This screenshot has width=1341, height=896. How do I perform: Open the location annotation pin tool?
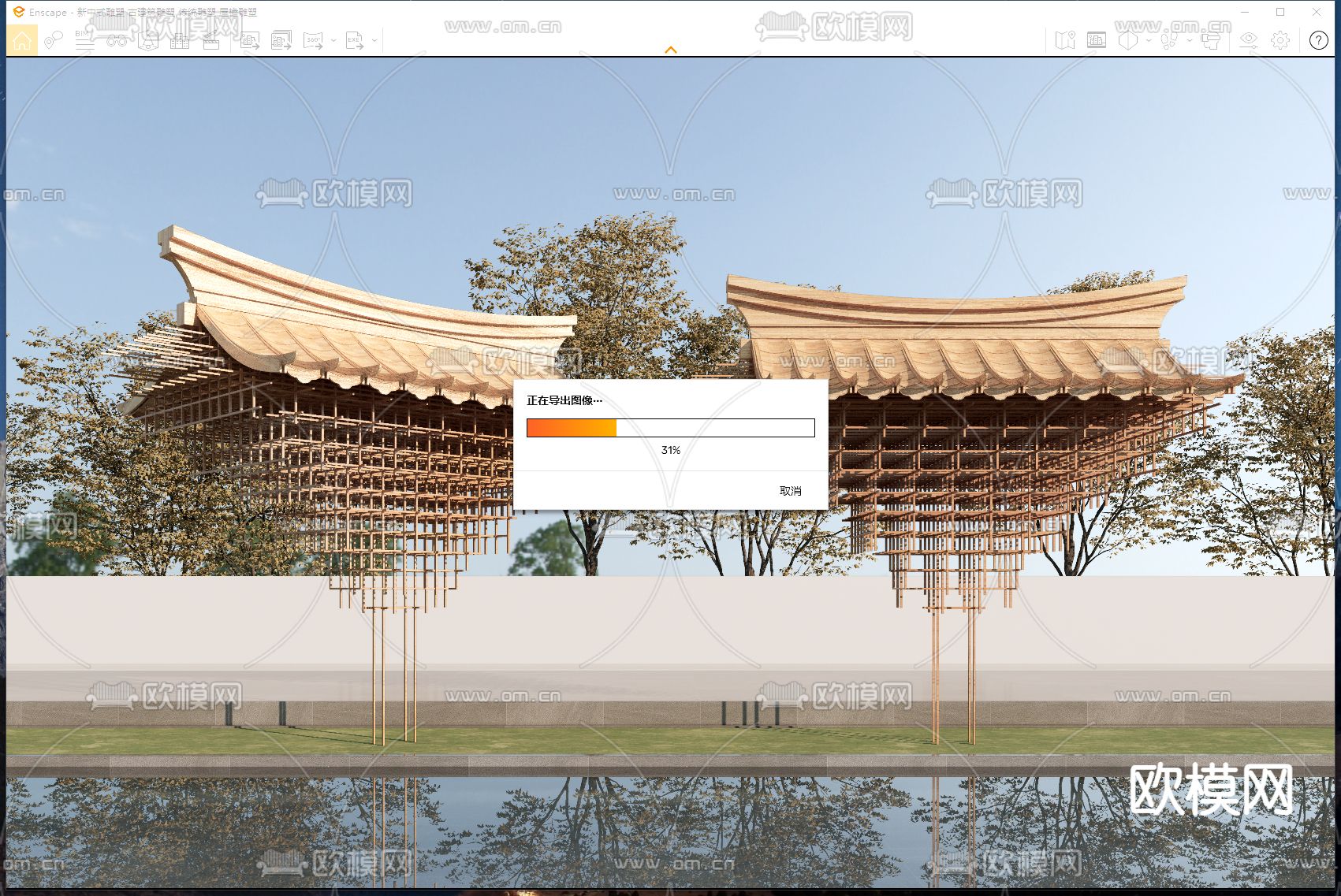click(54, 39)
